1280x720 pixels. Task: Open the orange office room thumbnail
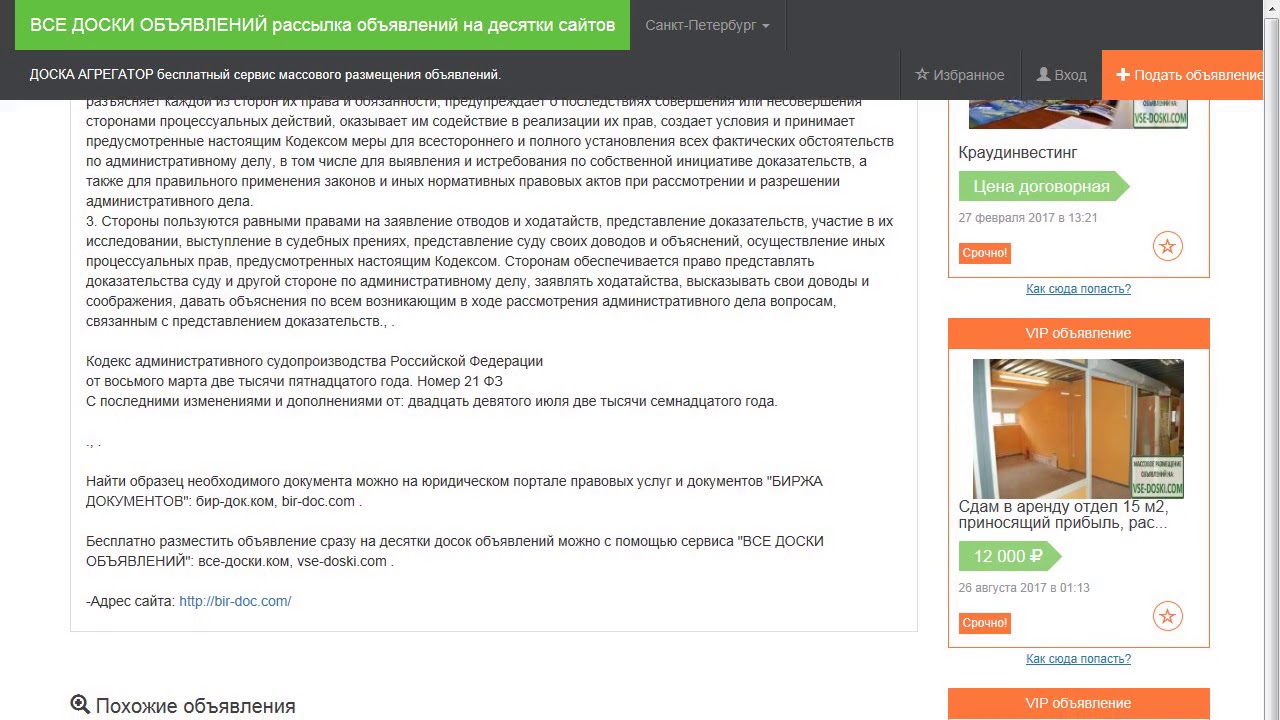click(x=1078, y=429)
